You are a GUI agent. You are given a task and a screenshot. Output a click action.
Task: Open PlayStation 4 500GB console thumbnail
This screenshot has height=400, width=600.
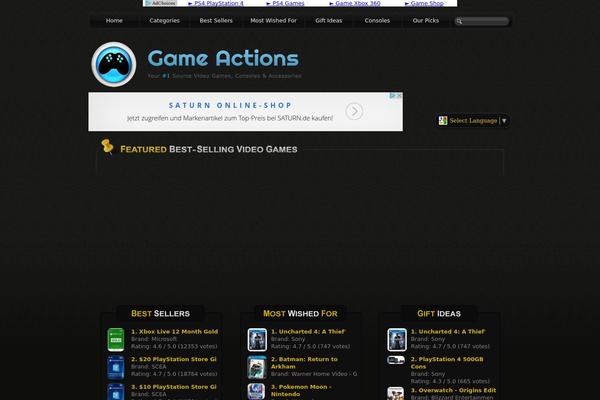(396, 360)
